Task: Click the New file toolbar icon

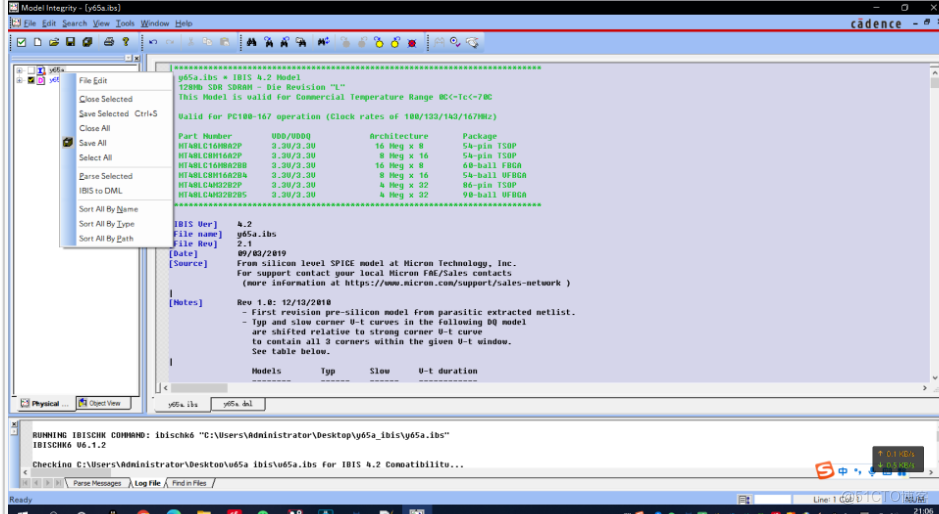Action: coord(38,42)
